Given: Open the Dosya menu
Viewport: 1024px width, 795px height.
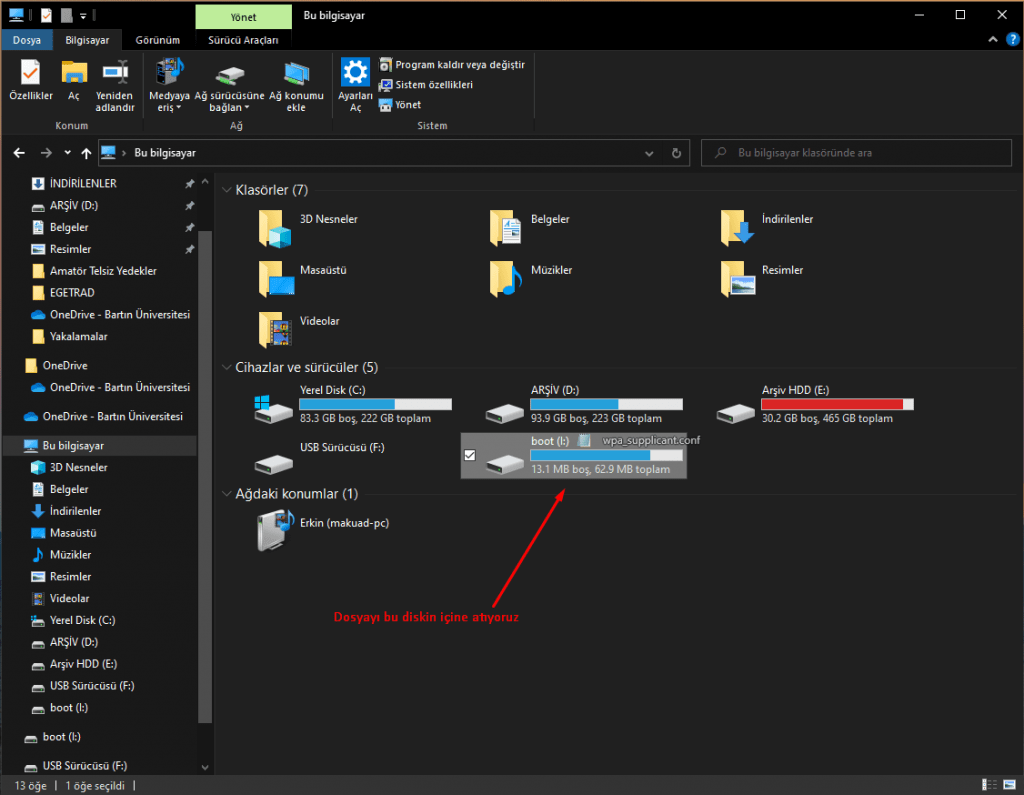Looking at the screenshot, I should (27, 40).
